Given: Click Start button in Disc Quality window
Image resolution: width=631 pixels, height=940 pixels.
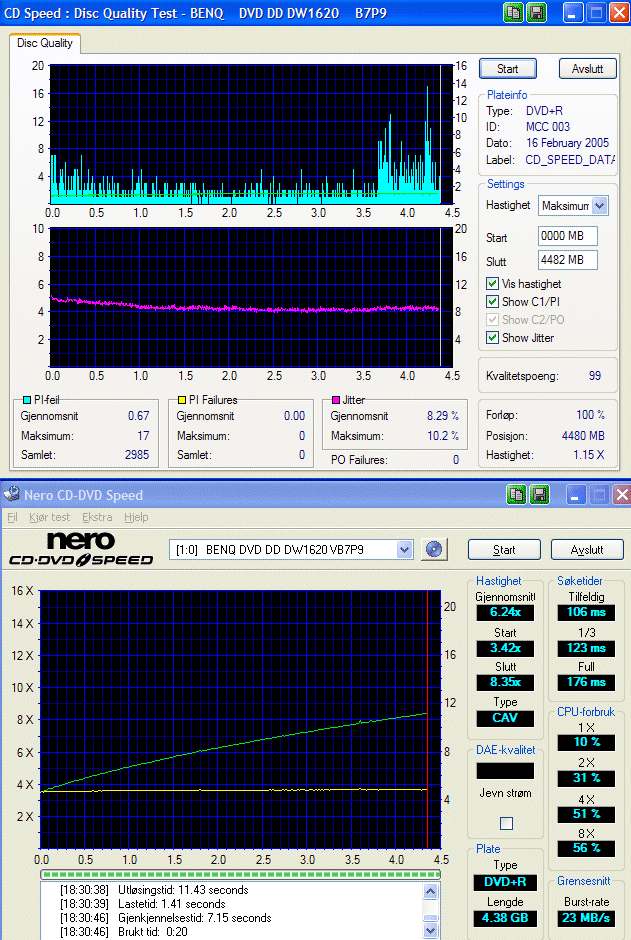Looking at the screenshot, I should (x=508, y=69).
